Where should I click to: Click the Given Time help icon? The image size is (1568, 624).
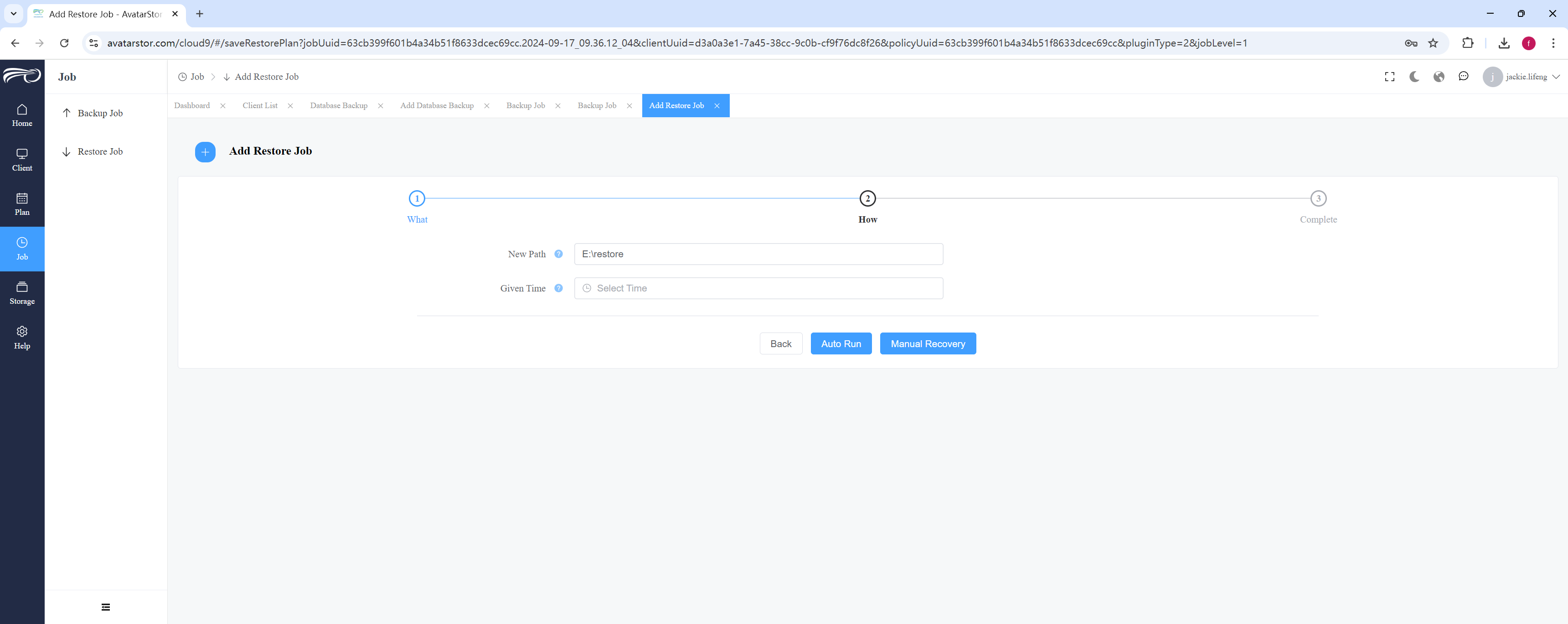[x=558, y=288]
